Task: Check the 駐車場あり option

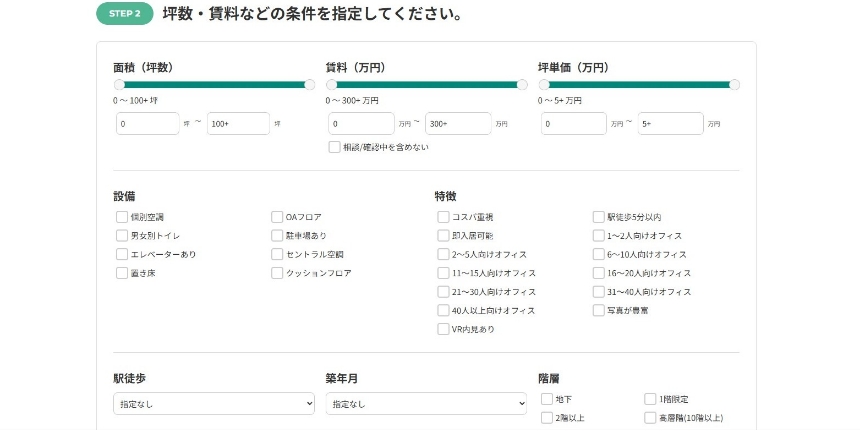Action: click(x=277, y=236)
